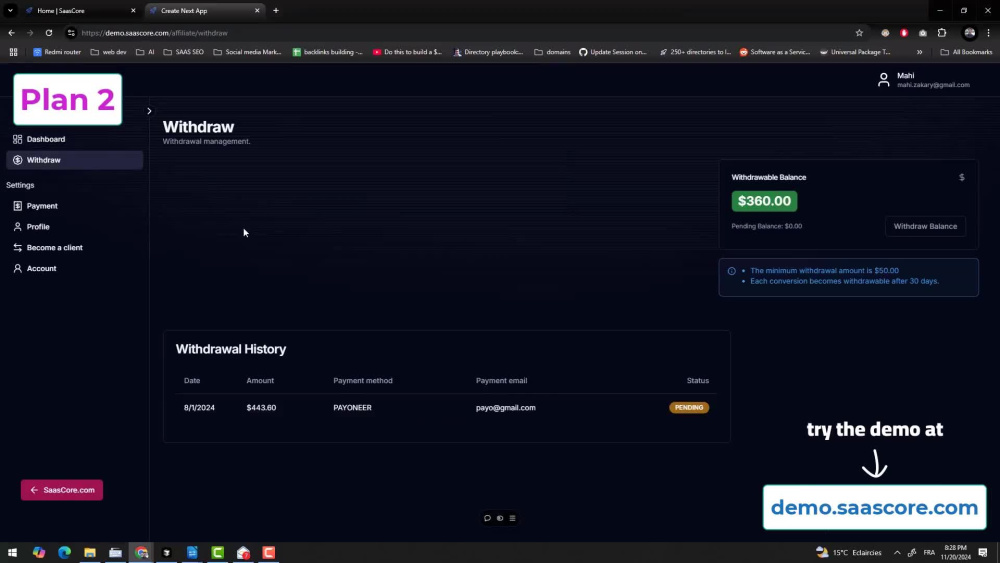The image size is (1000, 563).
Task: Bookmark this page with the star
Action: pyautogui.click(x=859, y=33)
